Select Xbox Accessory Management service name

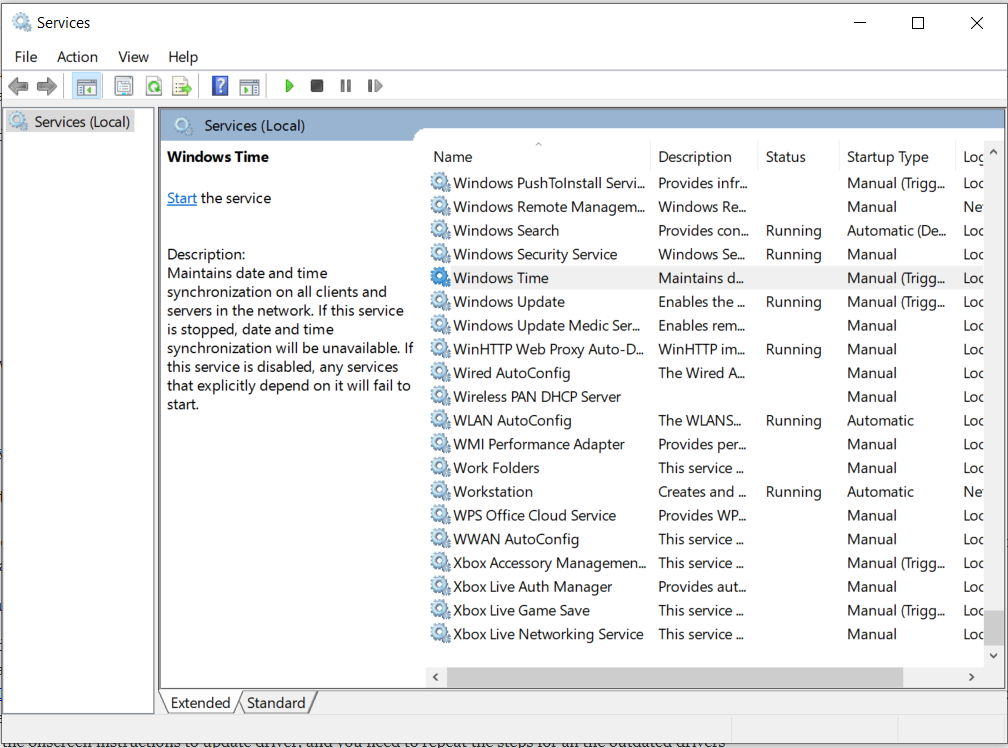(x=549, y=562)
